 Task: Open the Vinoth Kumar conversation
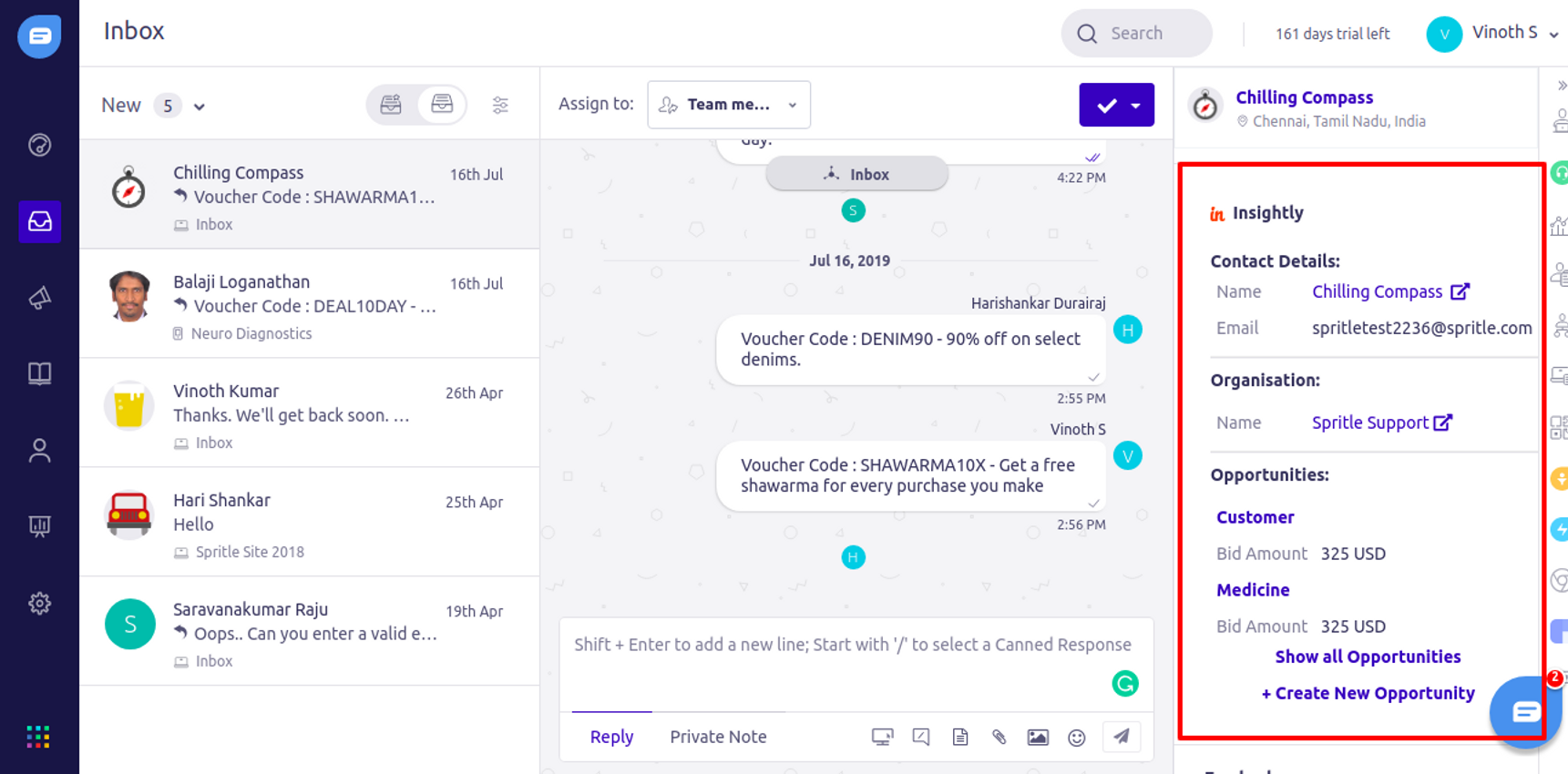[310, 413]
